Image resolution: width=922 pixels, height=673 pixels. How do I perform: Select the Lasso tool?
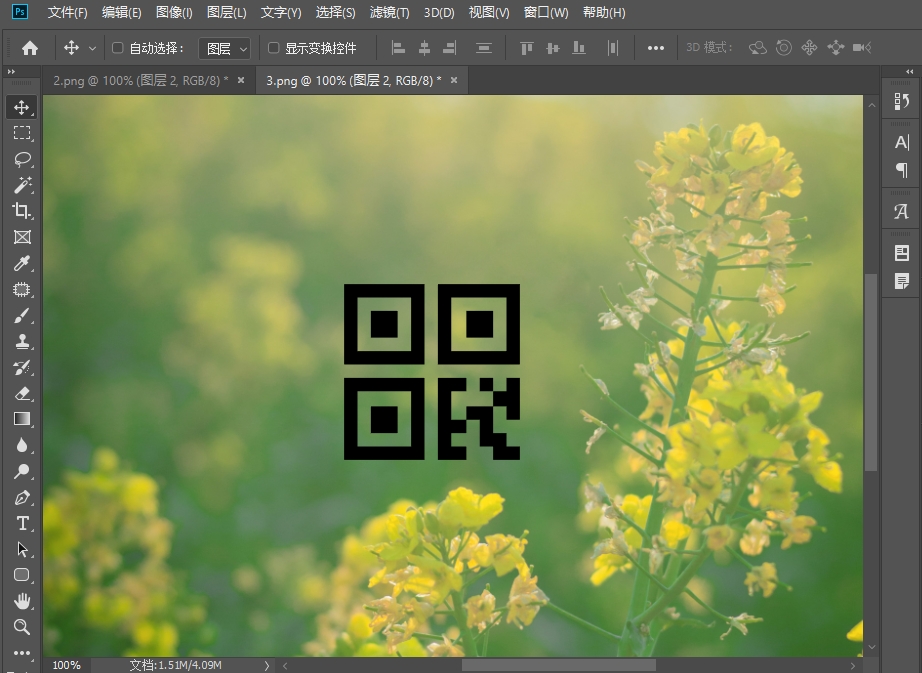[x=22, y=159]
